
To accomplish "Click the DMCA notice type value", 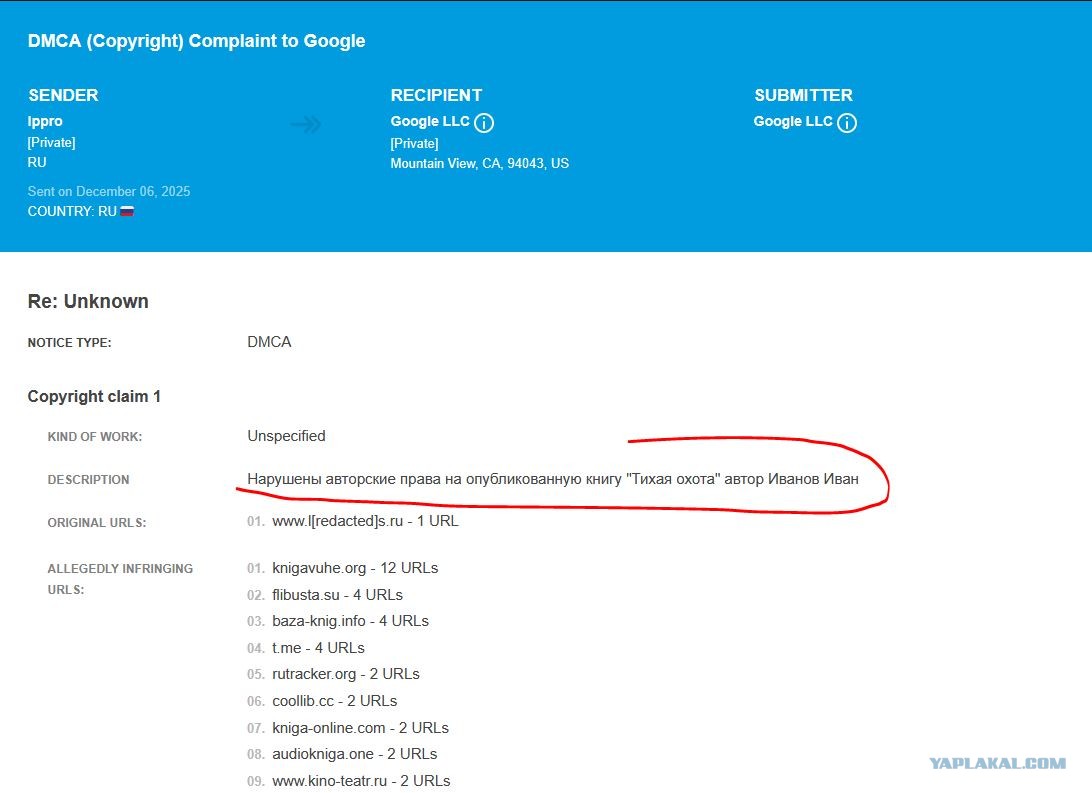I will 269,342.
